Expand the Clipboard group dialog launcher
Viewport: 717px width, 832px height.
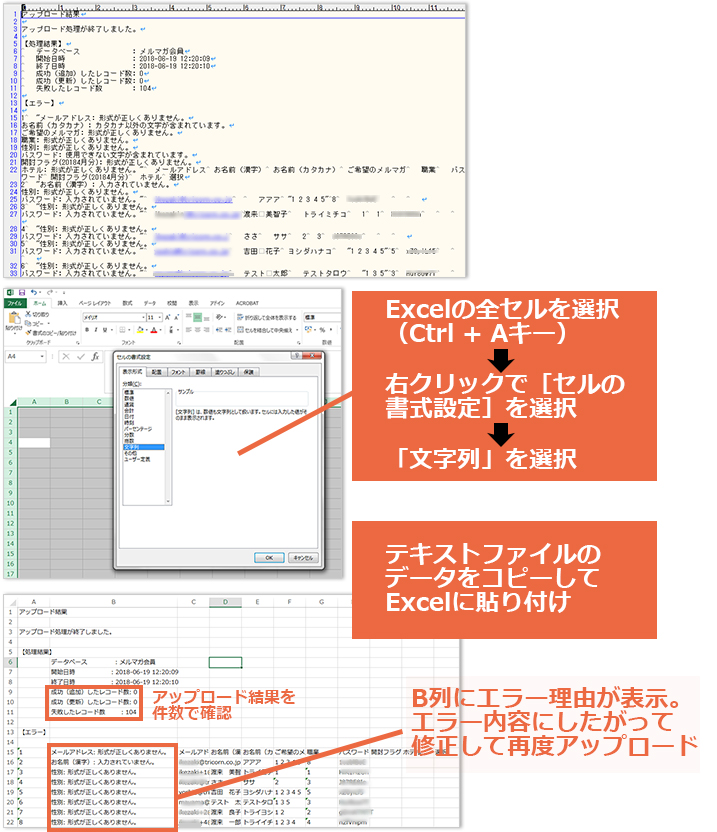[77, 343]
